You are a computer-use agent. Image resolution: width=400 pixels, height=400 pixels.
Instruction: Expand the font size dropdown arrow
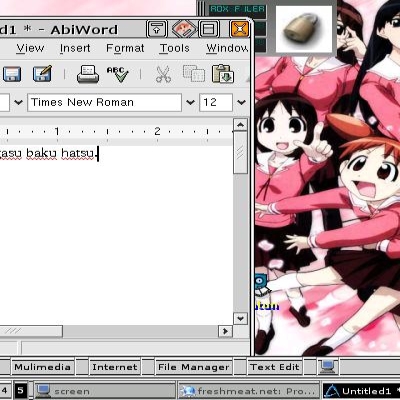(241, 102)
